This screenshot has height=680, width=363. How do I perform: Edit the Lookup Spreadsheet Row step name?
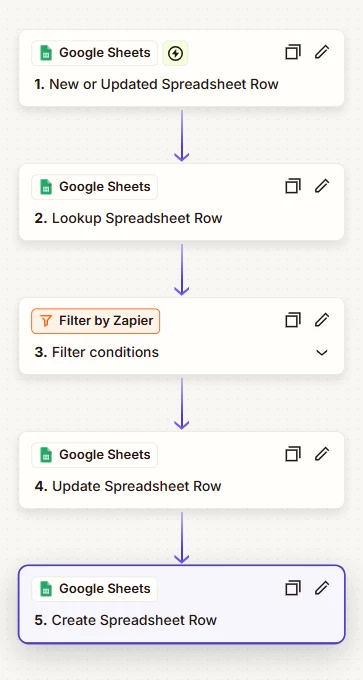(x=322, y=186)
